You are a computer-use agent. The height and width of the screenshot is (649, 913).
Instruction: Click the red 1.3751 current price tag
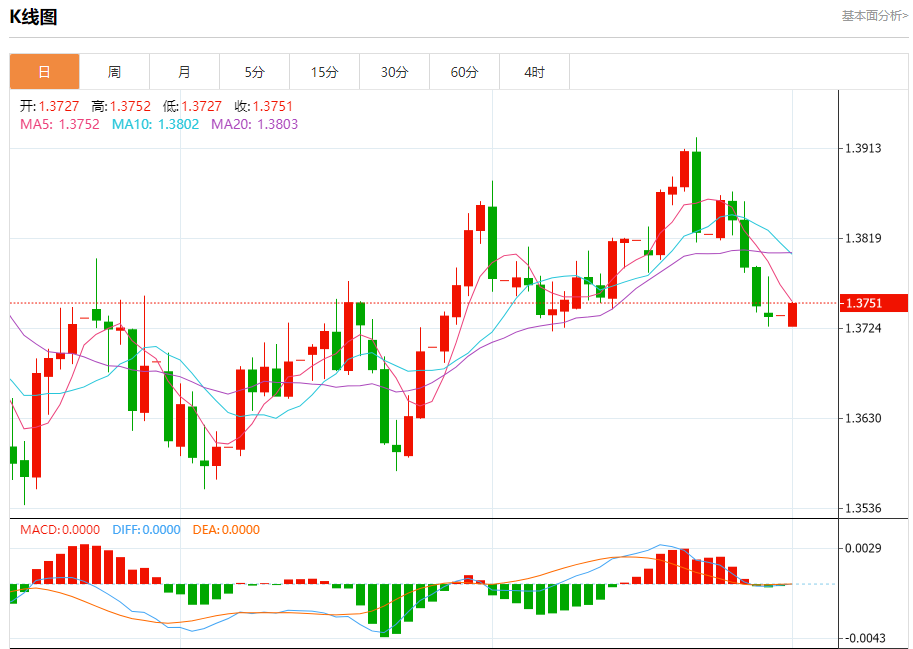(x=874, y=303)
